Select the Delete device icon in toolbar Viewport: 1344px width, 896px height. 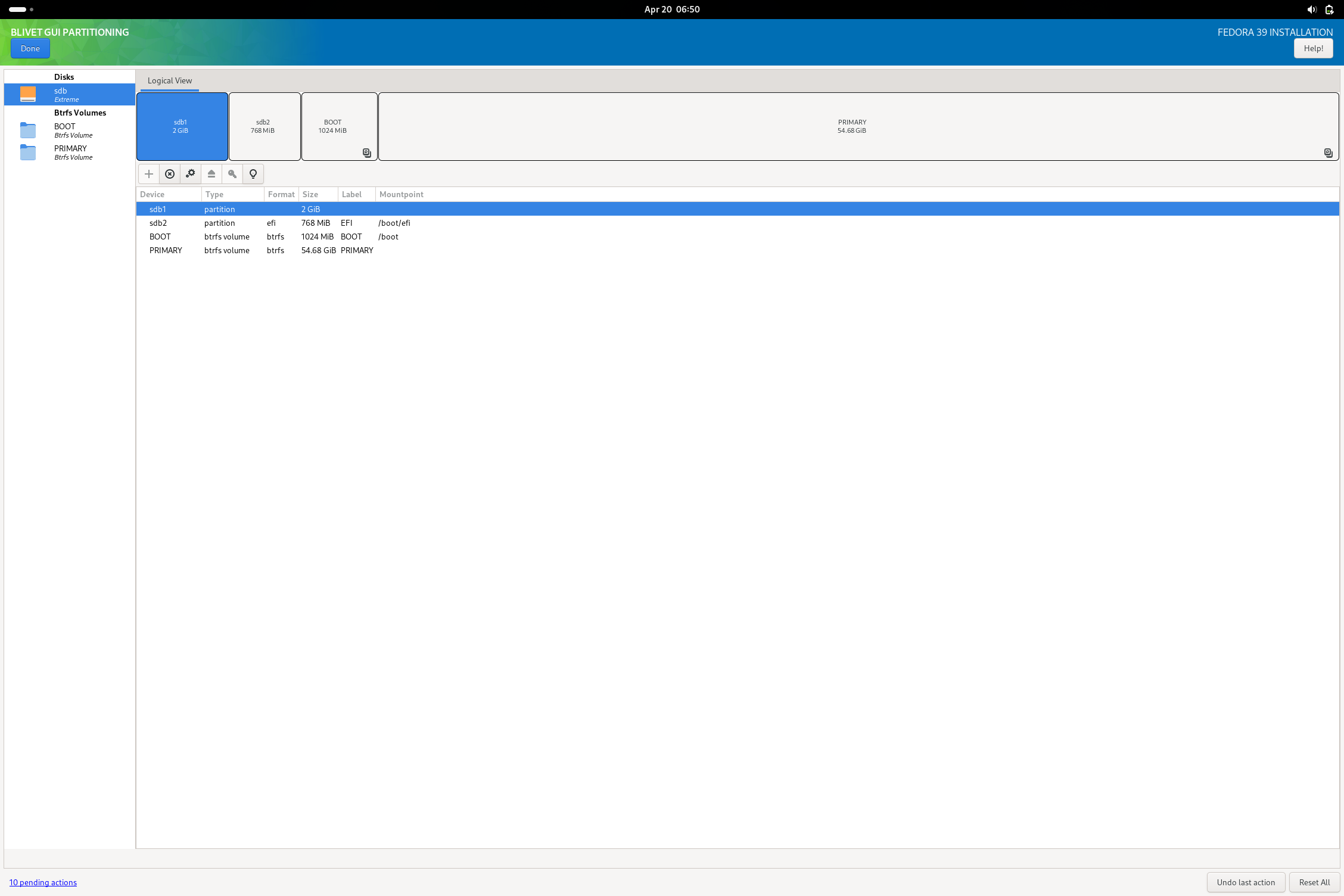coord(169,174)
